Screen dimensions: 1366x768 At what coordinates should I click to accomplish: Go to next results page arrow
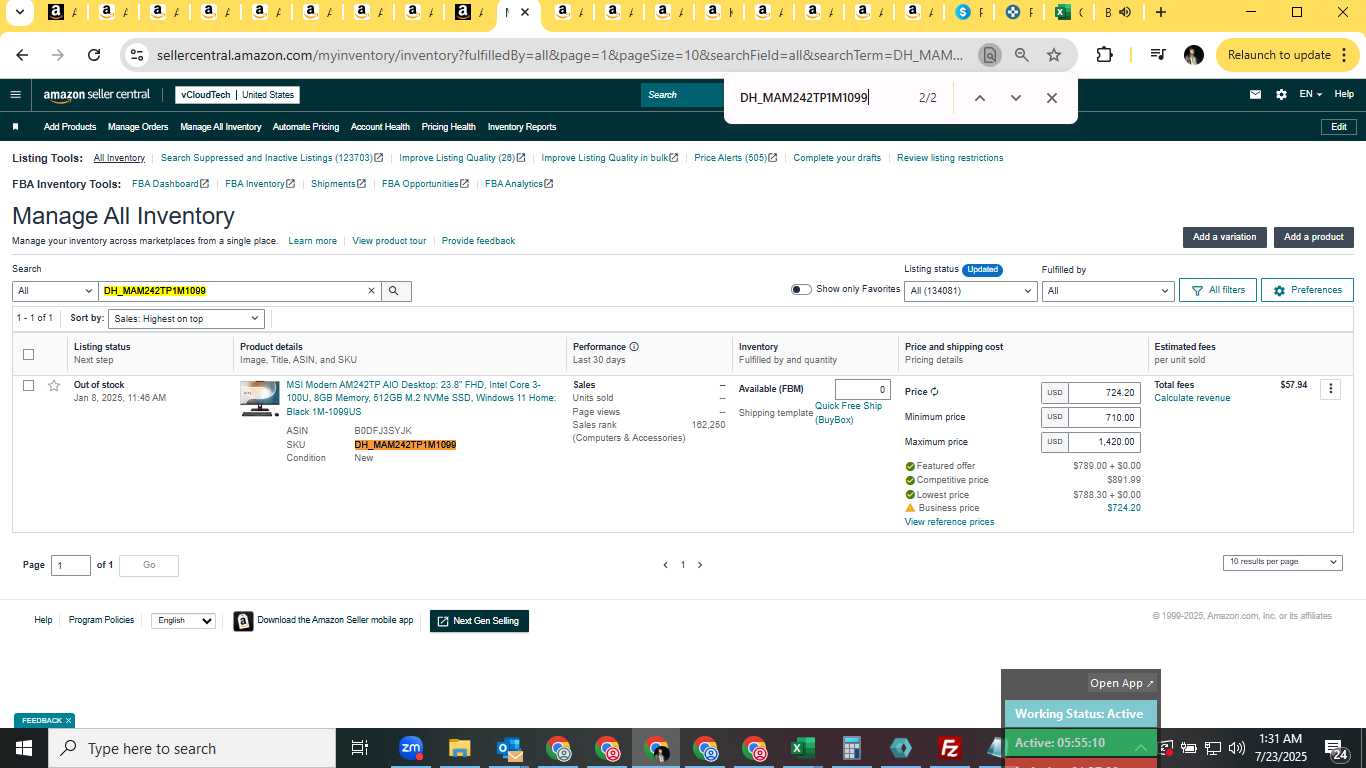tap(700, 565)
